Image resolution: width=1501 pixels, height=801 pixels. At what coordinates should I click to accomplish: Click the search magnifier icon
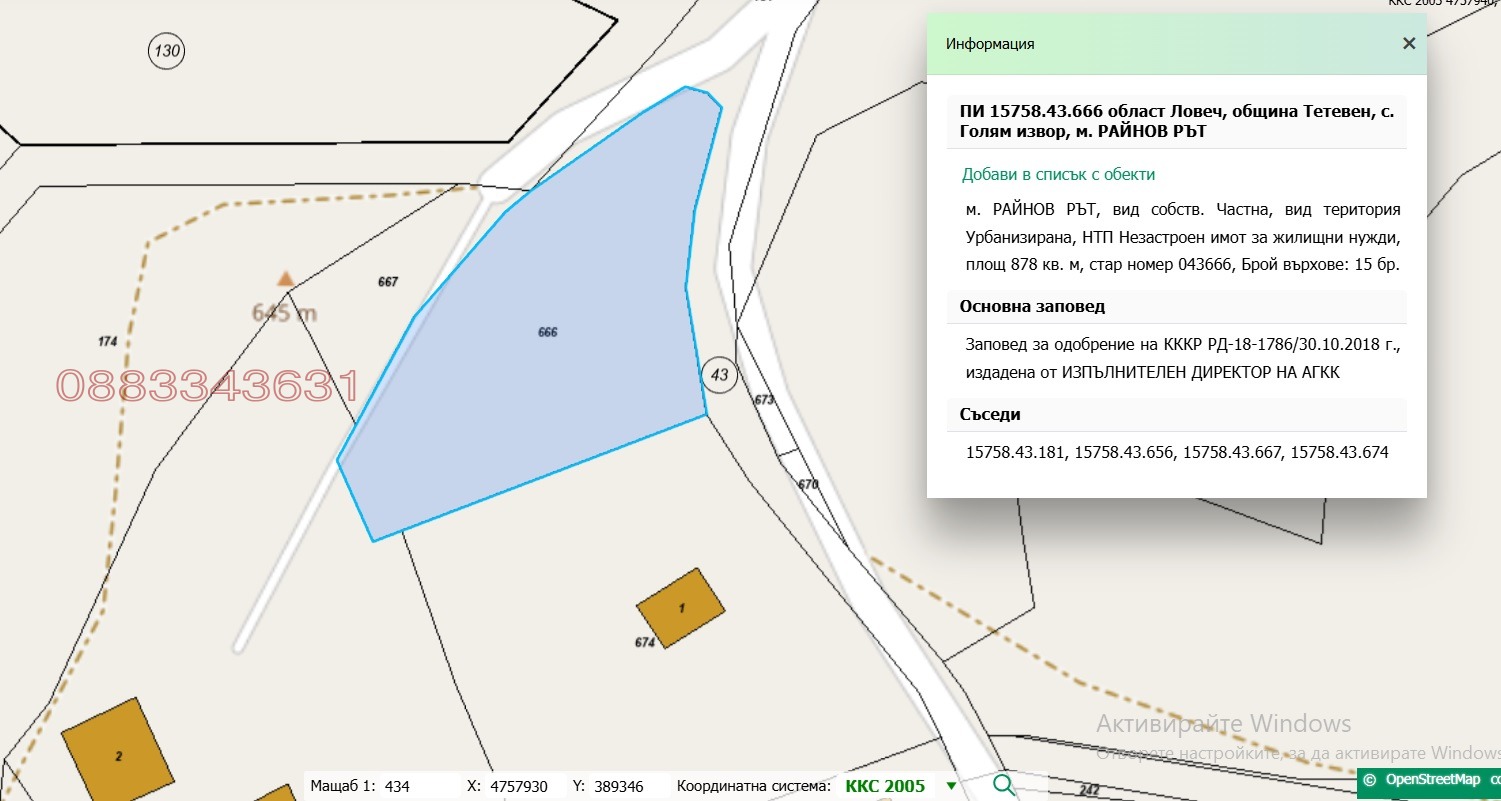[1003, 785]
